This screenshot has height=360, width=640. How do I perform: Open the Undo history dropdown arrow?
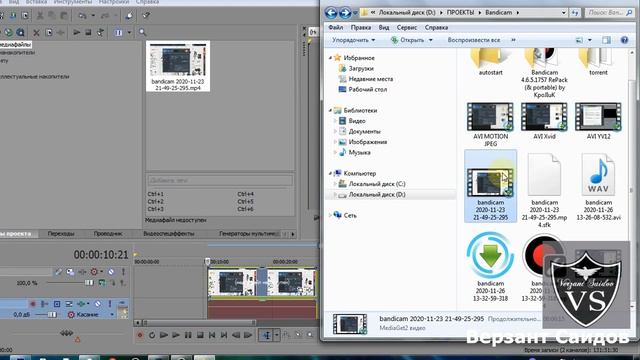pos(93,16)
